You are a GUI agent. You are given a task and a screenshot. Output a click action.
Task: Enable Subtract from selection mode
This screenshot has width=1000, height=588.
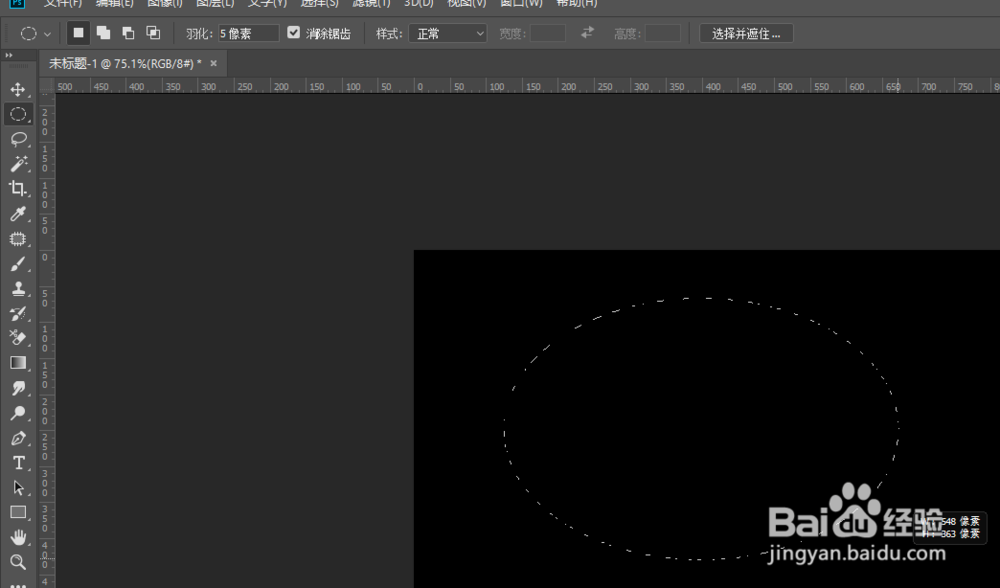tap(128, 33)
